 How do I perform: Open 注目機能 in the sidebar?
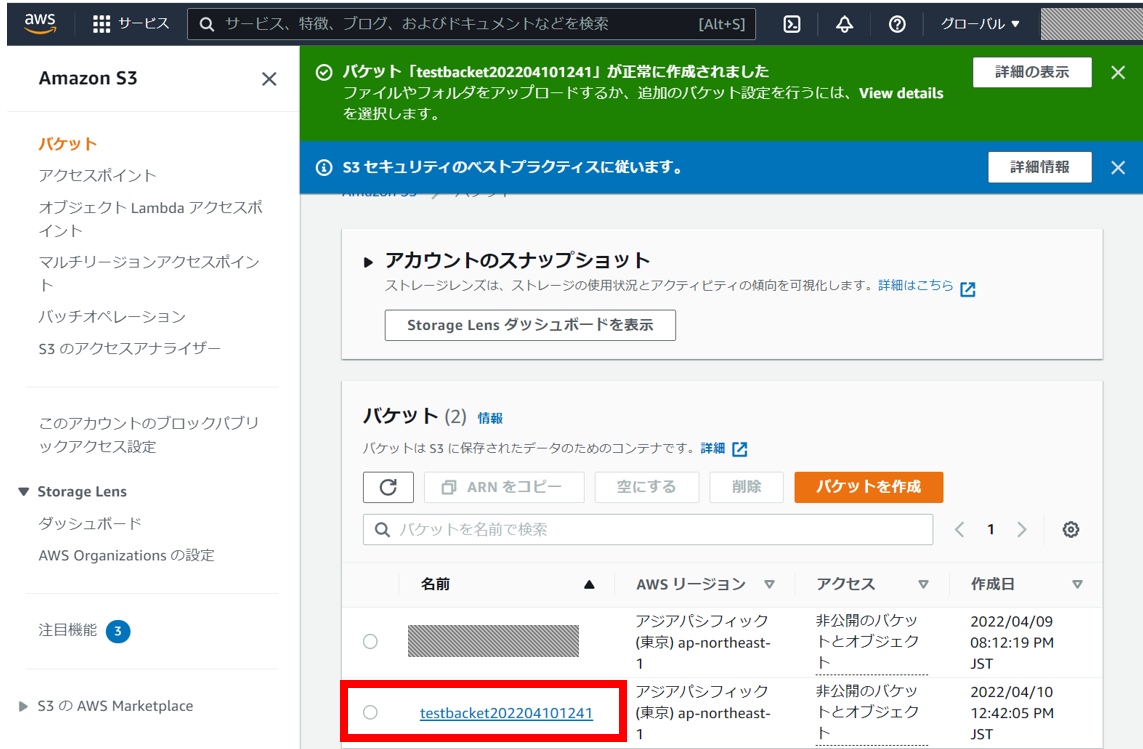(68, 630)
